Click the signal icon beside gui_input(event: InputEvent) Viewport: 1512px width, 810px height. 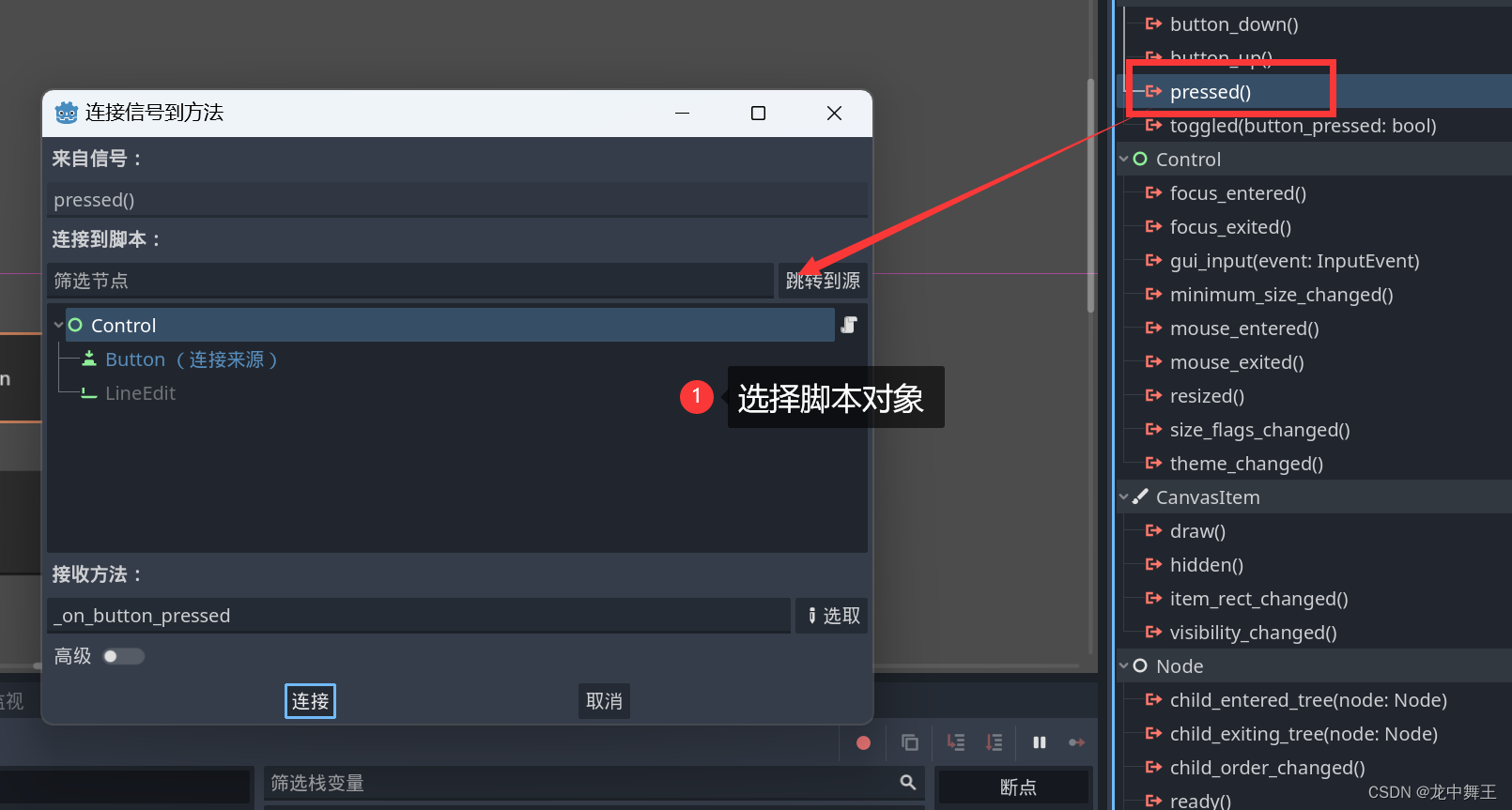pos(1153,261)
